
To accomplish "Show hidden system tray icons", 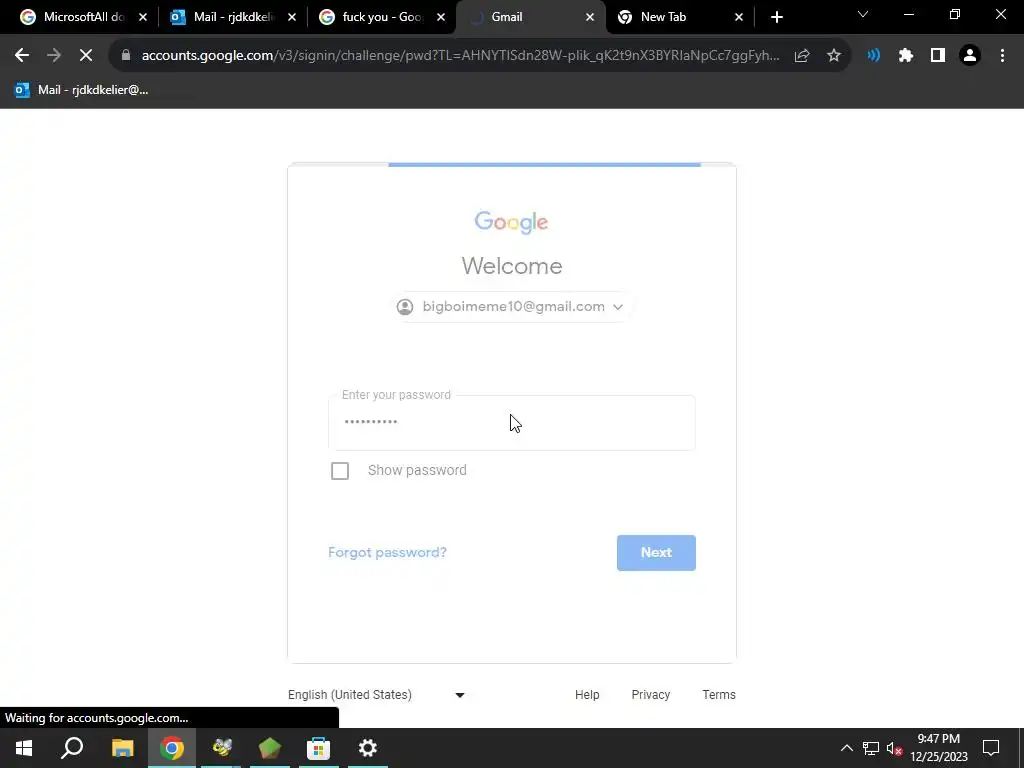I will point(846,748).
